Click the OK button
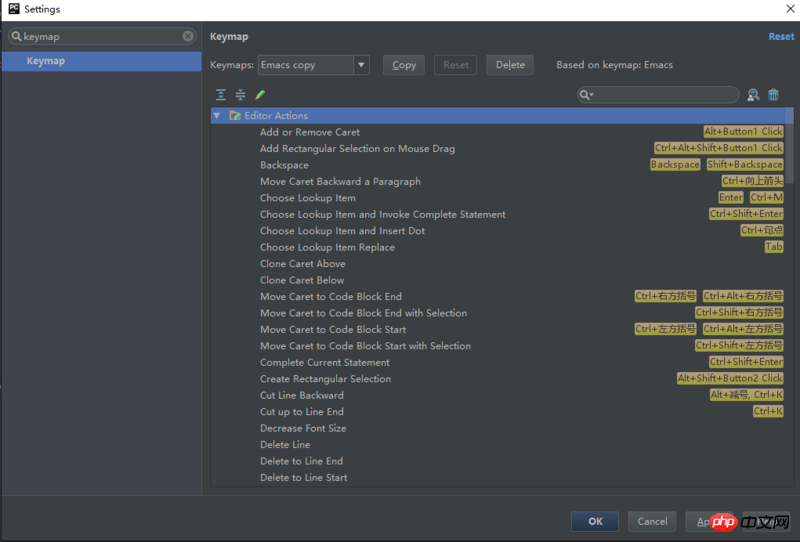Viewport: 800px width, 542px height. coord(595,521)
